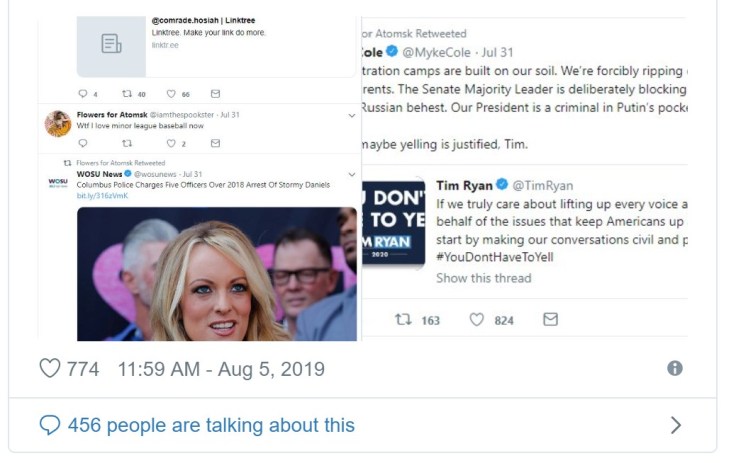
Task: Click the envelope icon next to 824
Action: (550, 320)
